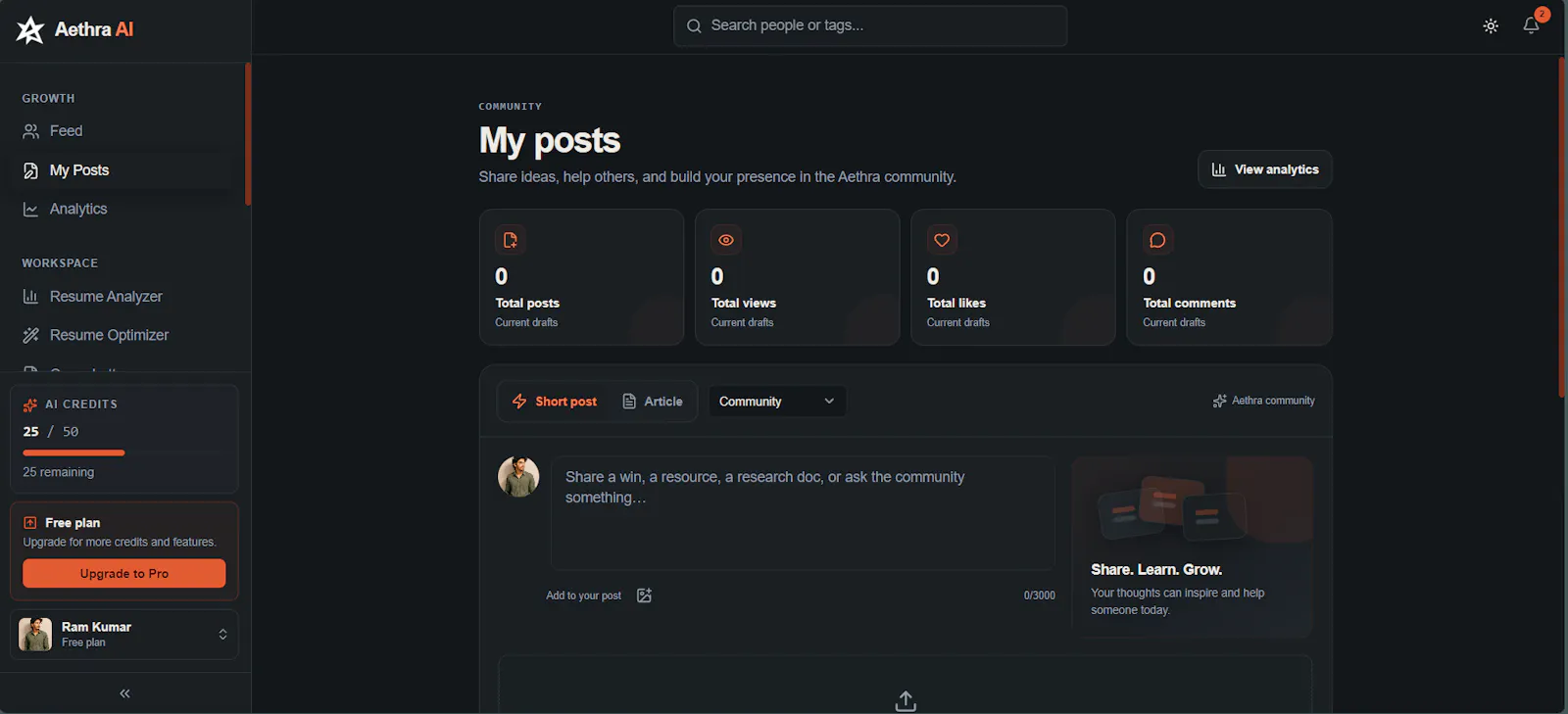Screen dimensions: 1568x714
Task: Click the My posts page heading
Action: pos(550,141)
